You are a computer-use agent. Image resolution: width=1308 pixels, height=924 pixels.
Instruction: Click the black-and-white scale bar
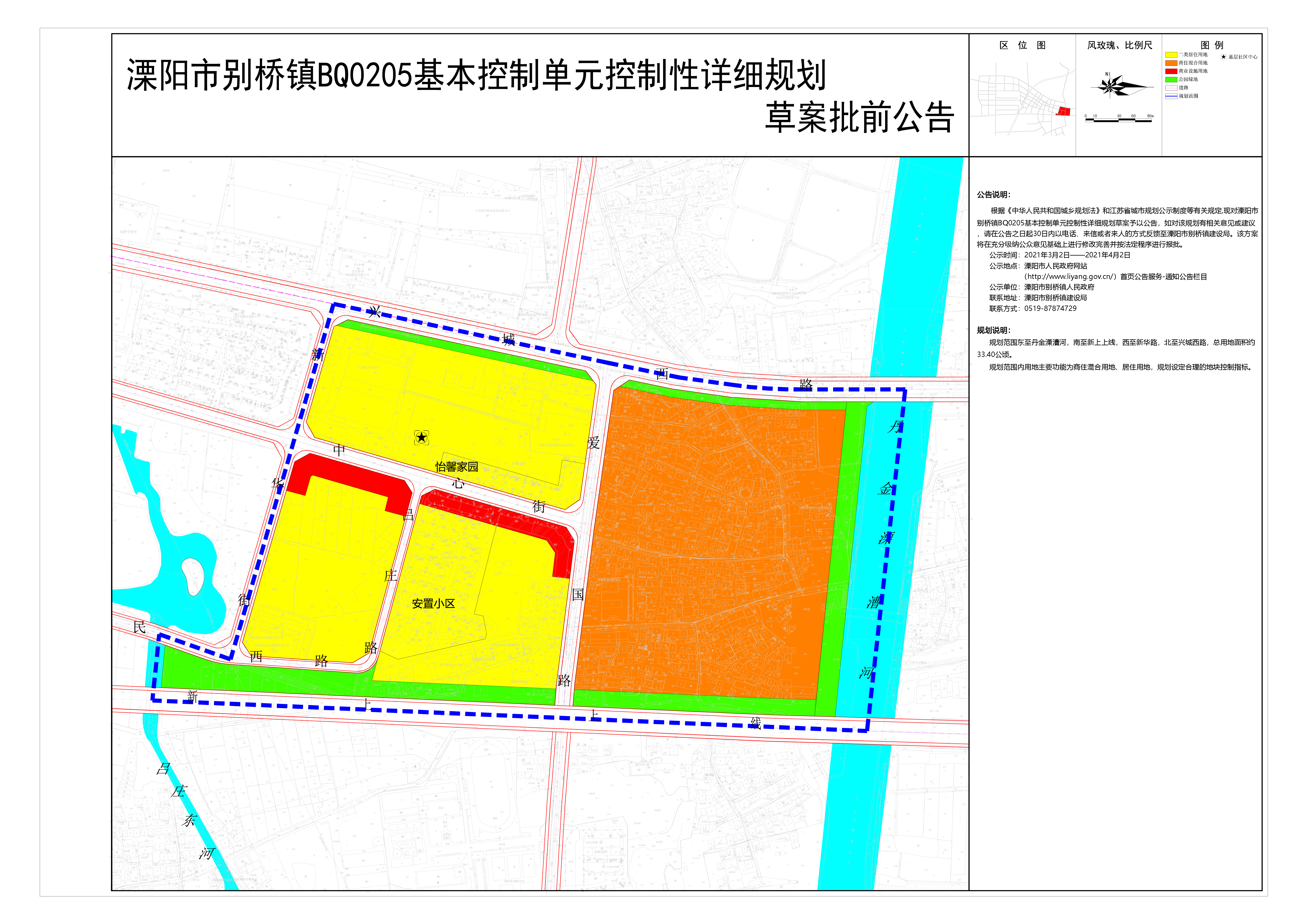1119,120
